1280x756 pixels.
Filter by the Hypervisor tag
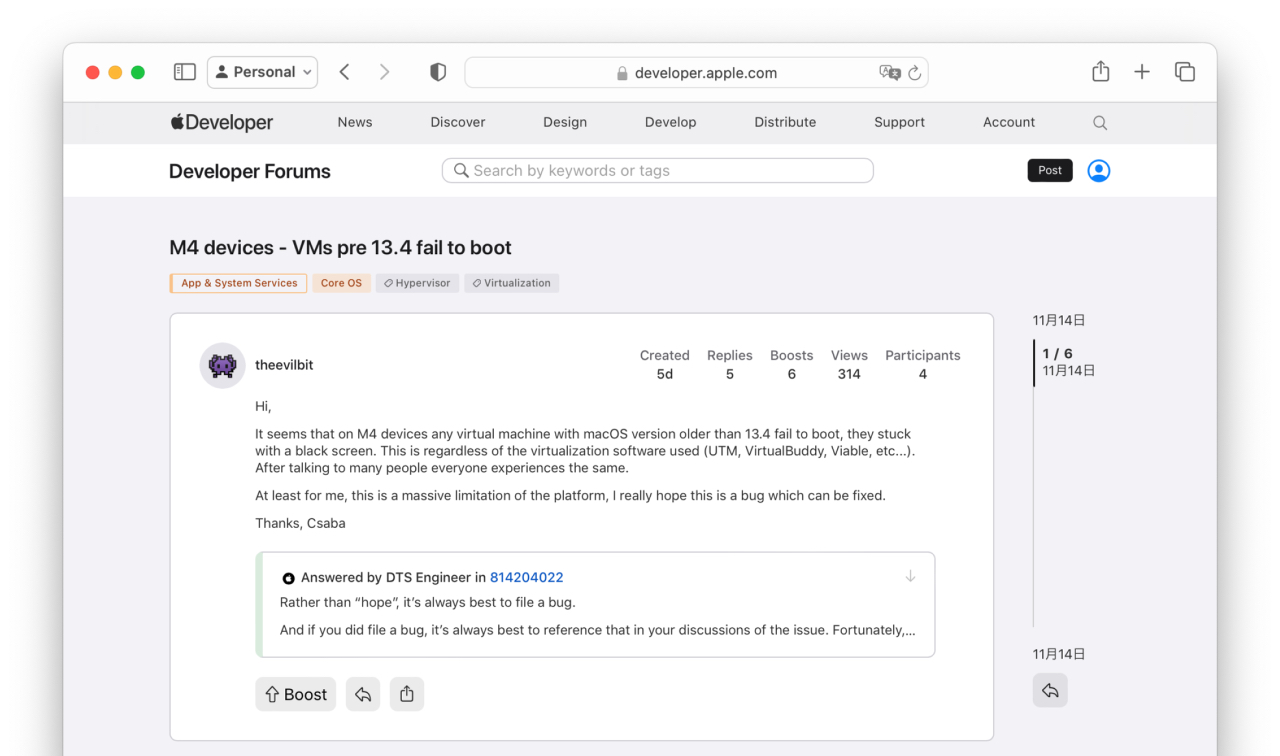pyautogui.click(x=417, y=283)
